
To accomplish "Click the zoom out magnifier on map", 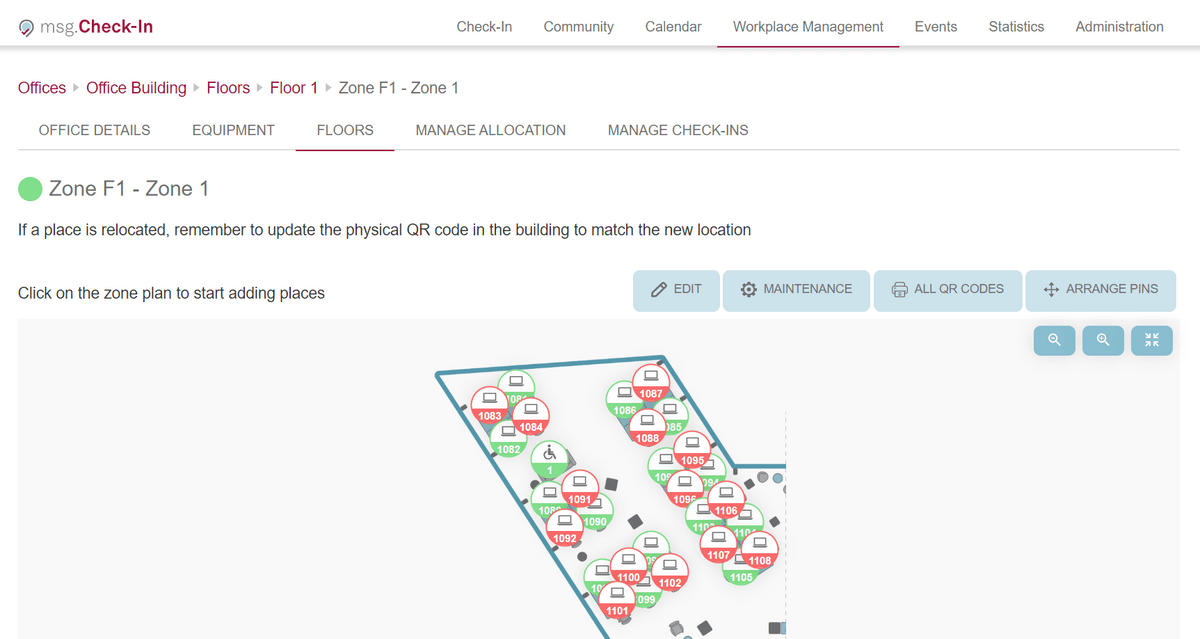I will (x=1054, y=340).
